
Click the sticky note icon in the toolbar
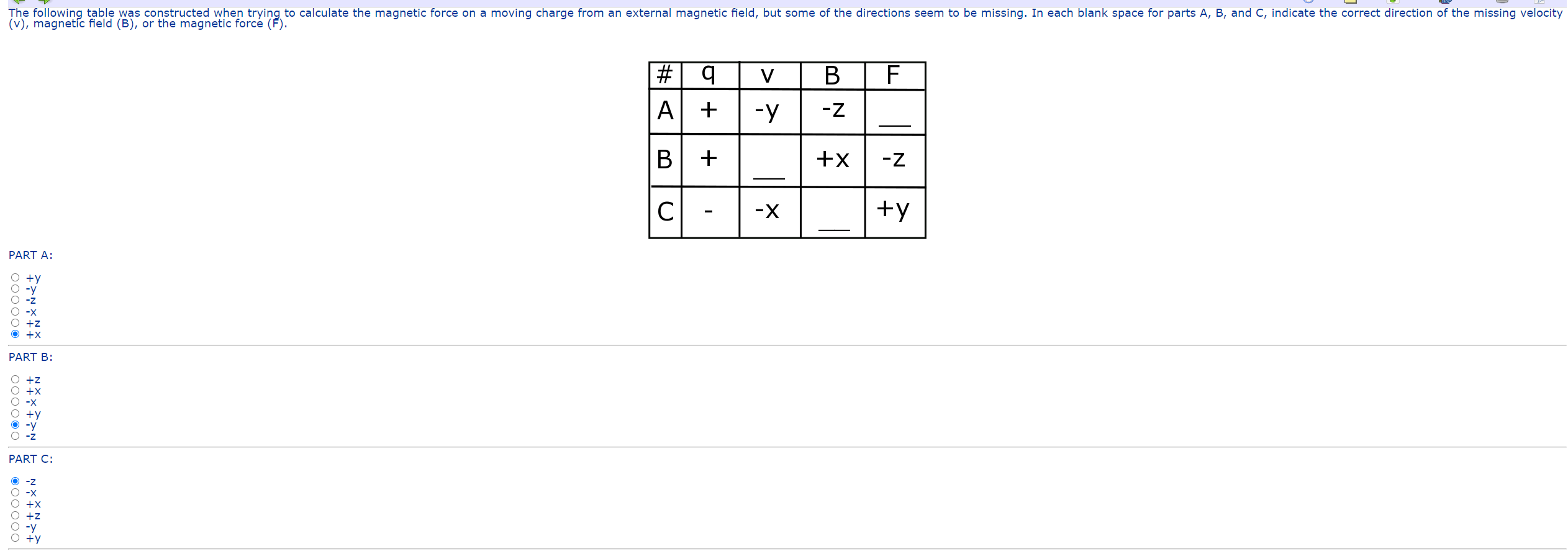(1351, 2)
